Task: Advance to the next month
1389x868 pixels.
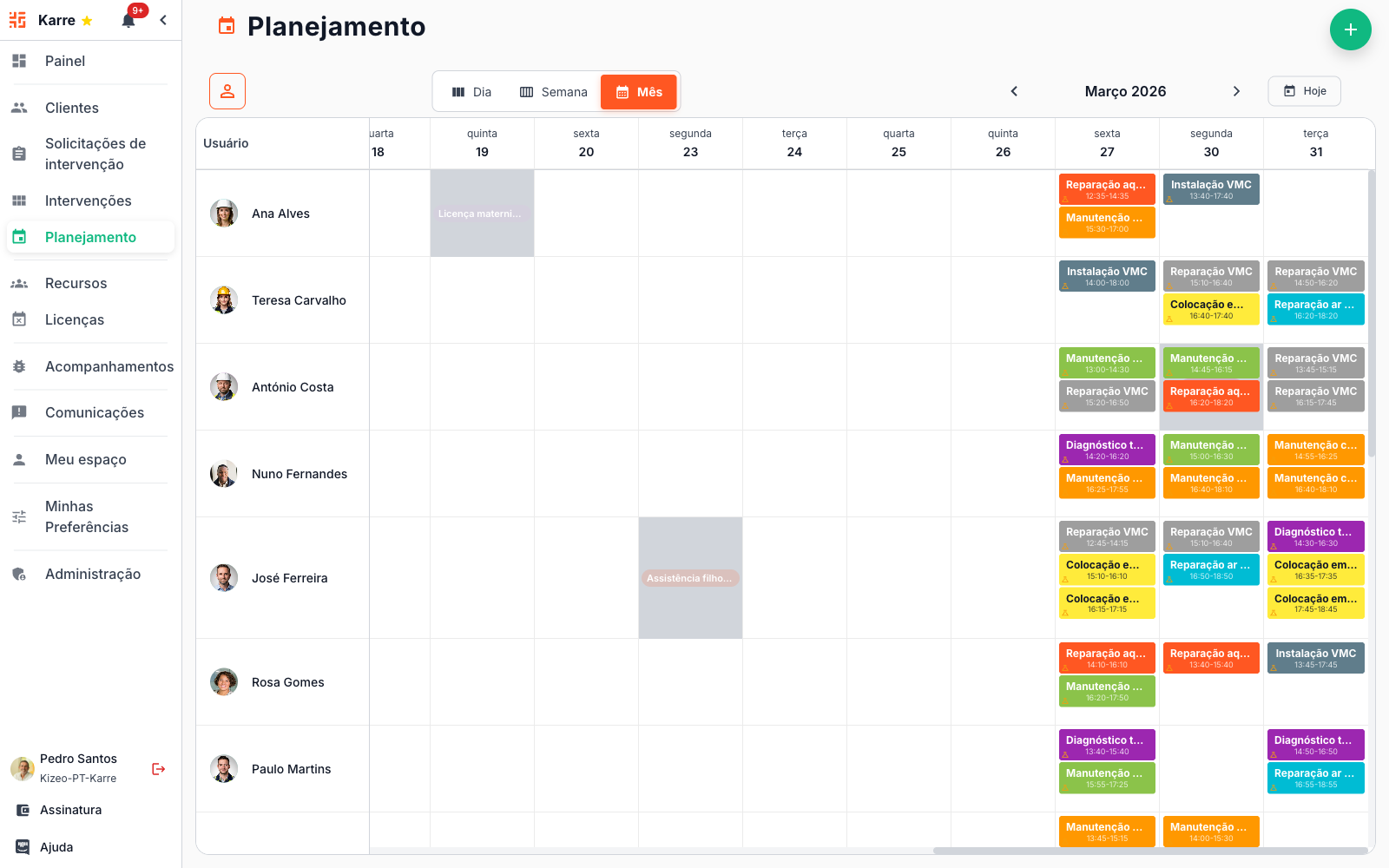Action: pos(1236,91)
